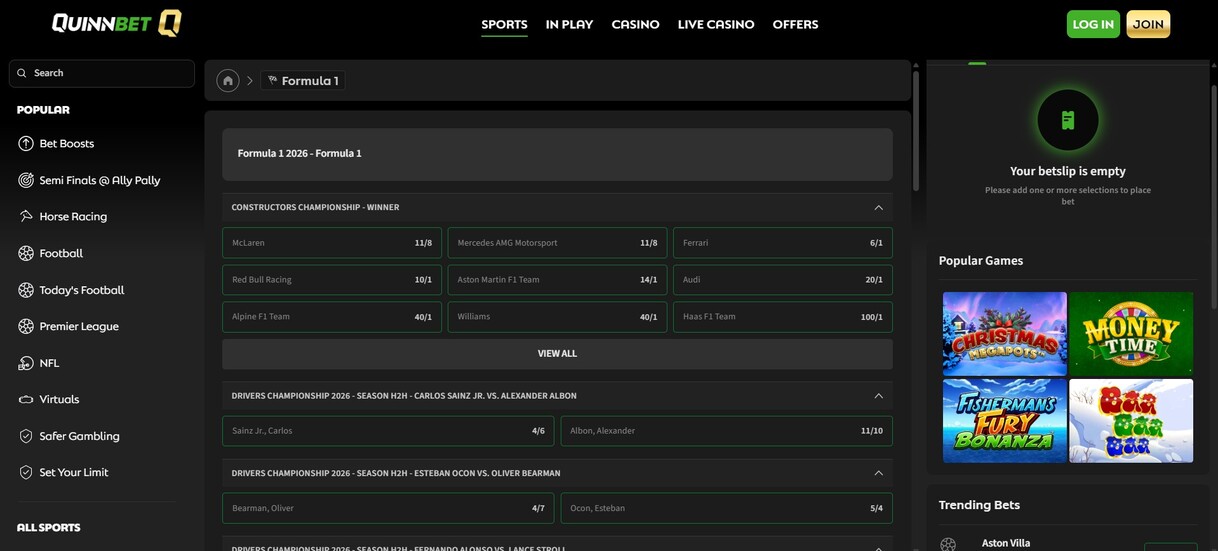Collapse Constructors Championship - Winner section
The height and width of the screenshot is (551, 1218).
pos(879,207)
